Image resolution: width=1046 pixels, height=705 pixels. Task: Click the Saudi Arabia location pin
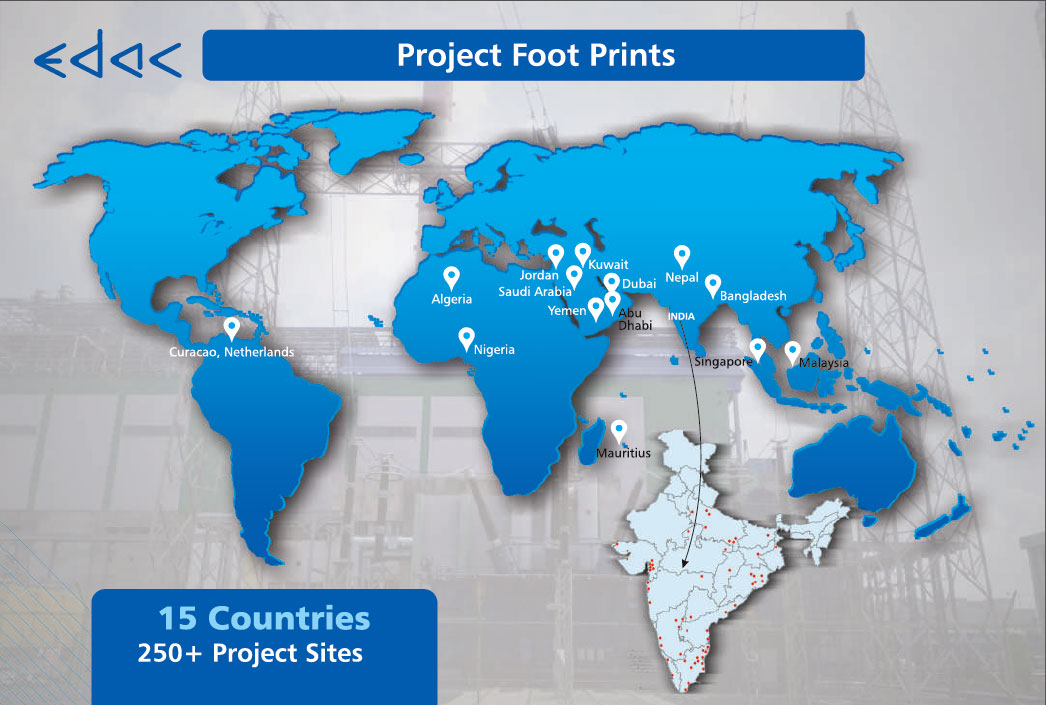click(574, 277)
